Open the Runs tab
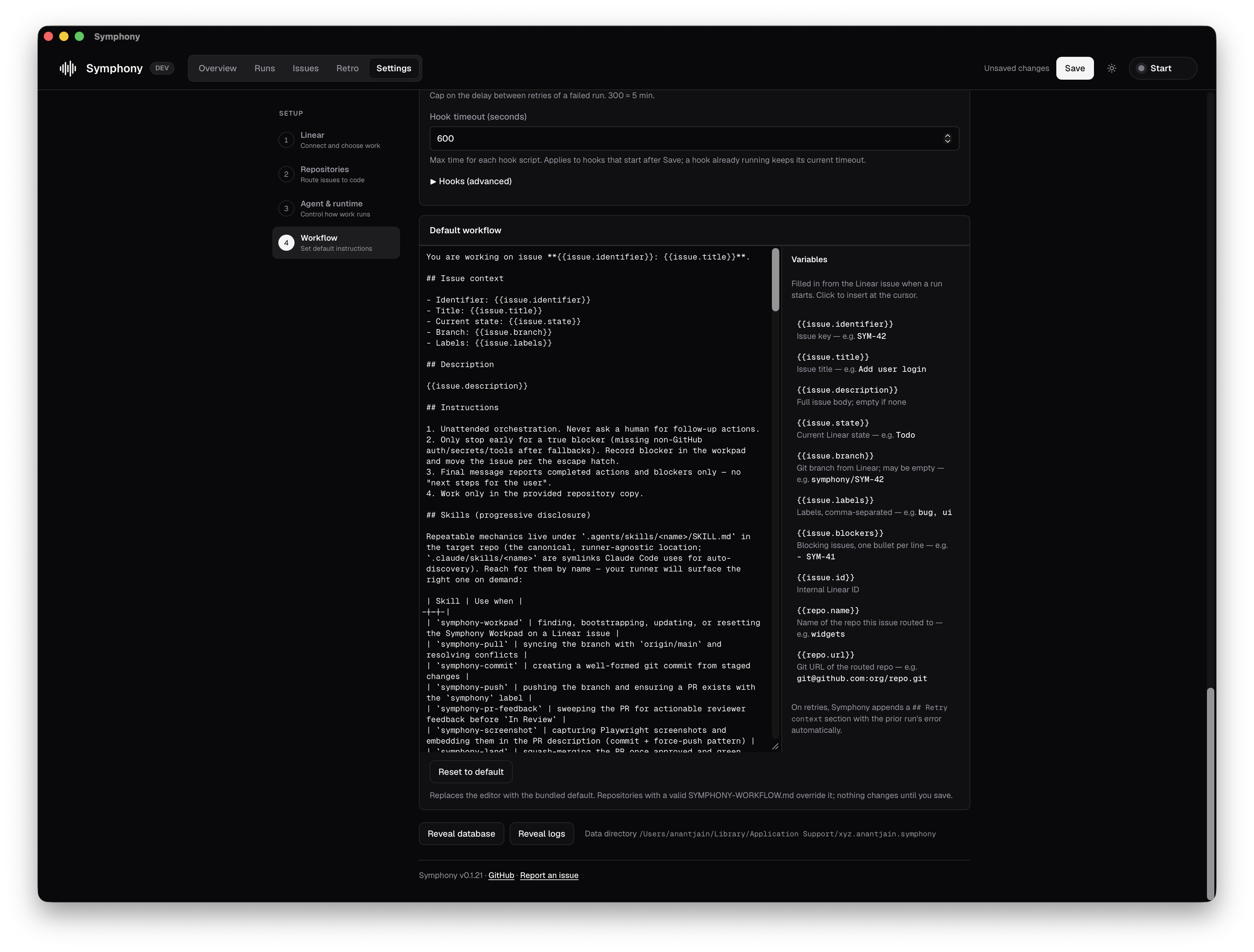 click(x=265, y=68)
